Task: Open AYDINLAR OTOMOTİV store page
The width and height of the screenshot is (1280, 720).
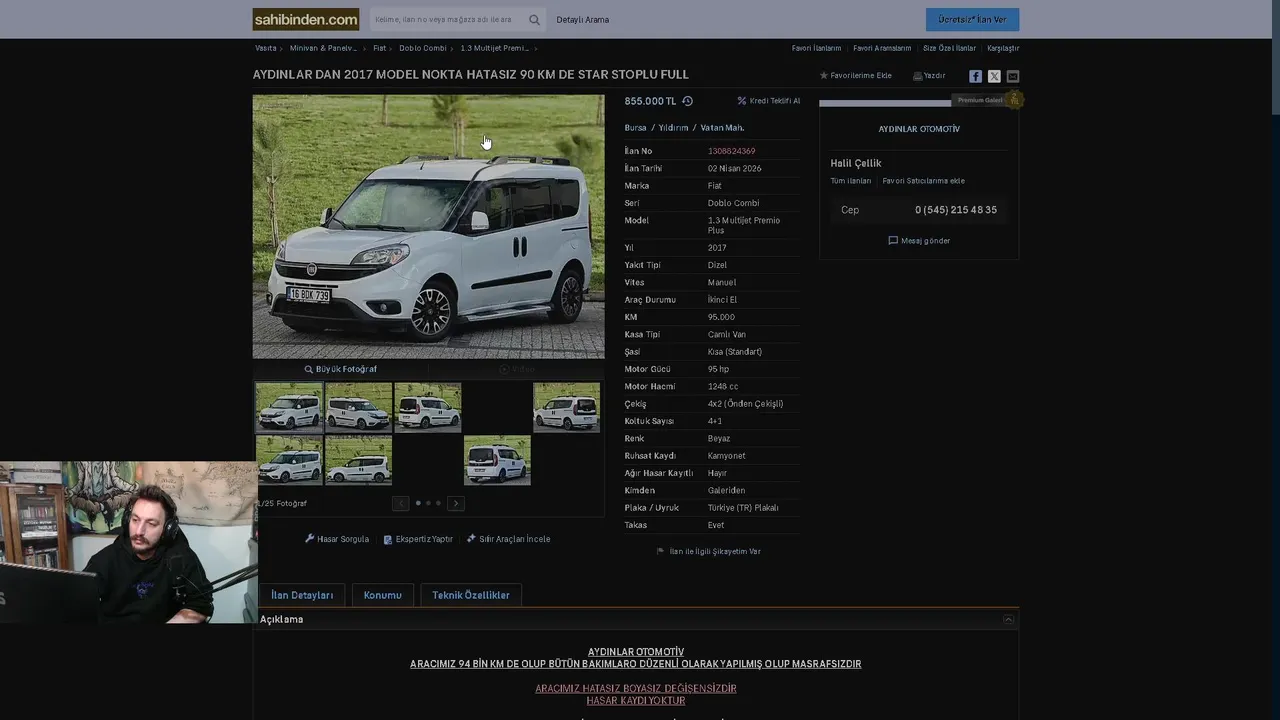Action: [x=919, y=129]
